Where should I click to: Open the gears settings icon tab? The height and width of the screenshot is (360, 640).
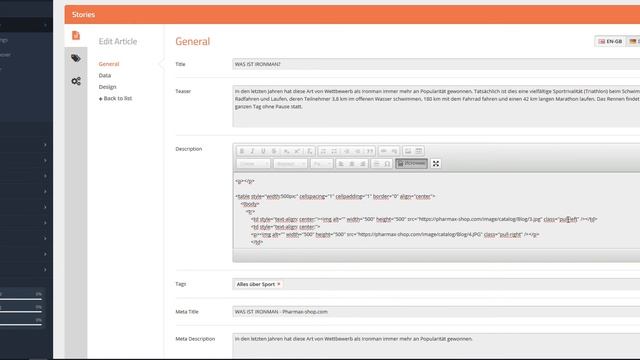tap(76, 81)
